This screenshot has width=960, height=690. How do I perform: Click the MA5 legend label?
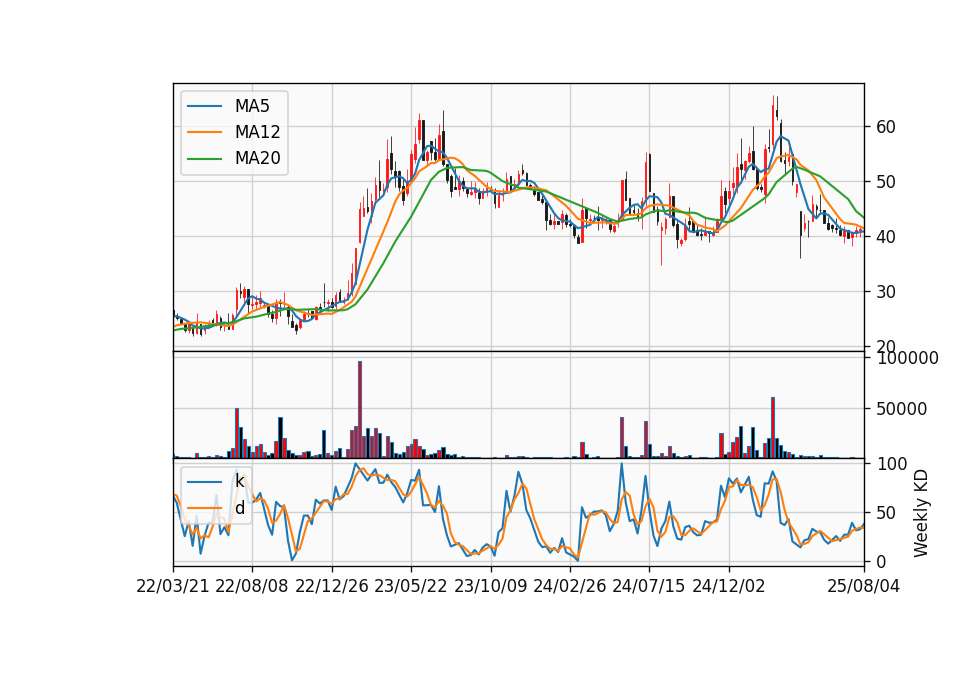point(252,106)
